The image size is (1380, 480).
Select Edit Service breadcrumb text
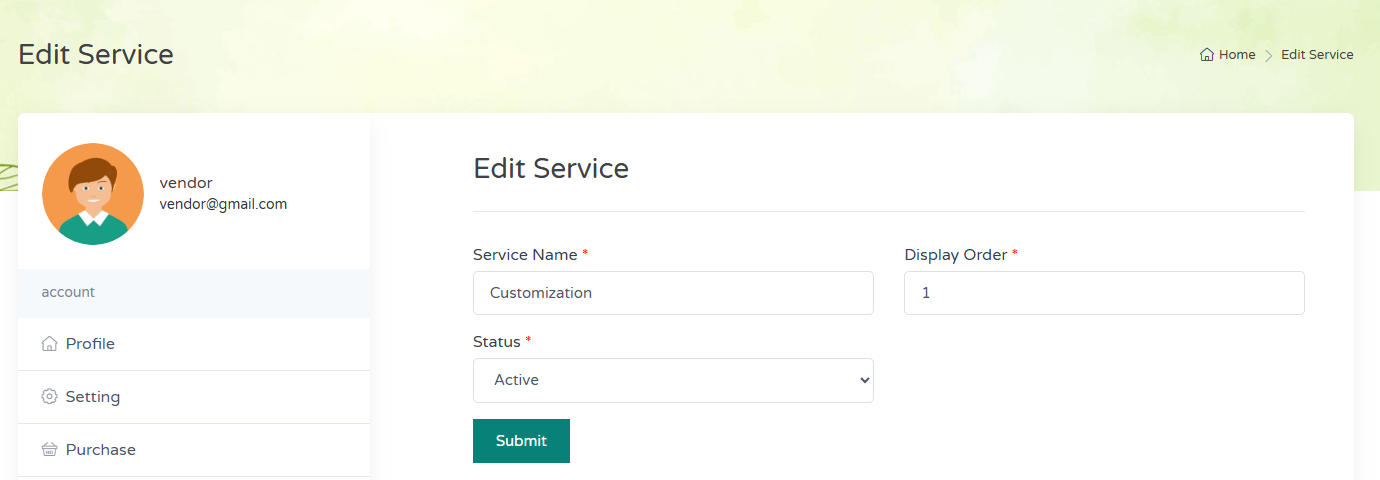coord(1317,55)
